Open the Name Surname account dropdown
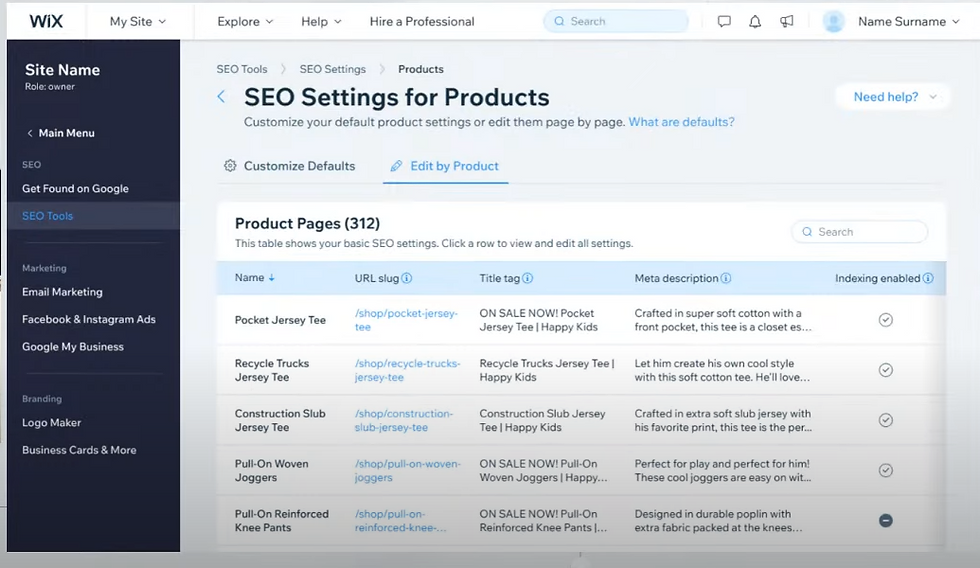 click(x=909, y=21)
